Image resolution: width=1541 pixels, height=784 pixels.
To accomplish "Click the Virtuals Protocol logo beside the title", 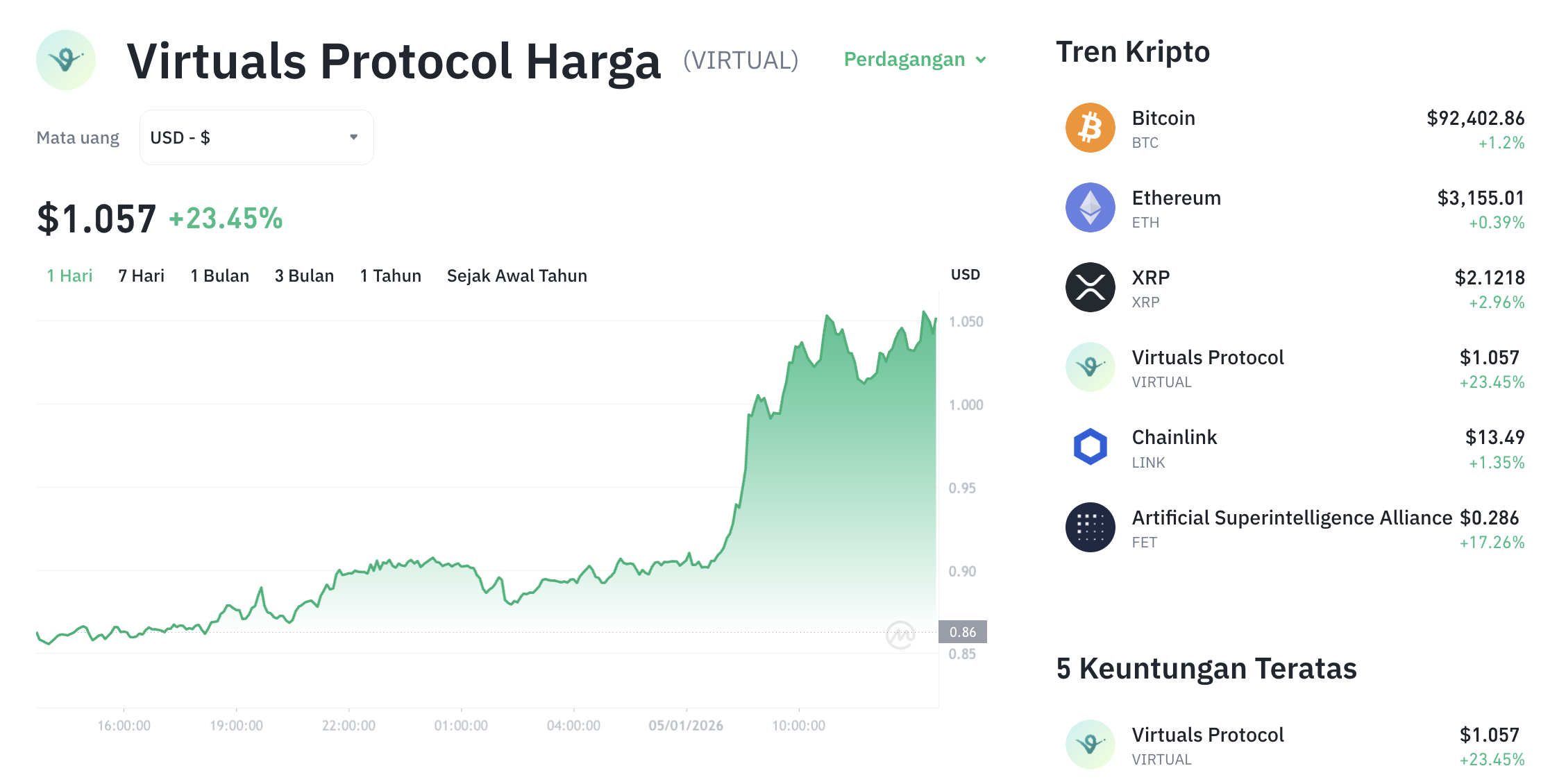I will (x=65, y=60).
